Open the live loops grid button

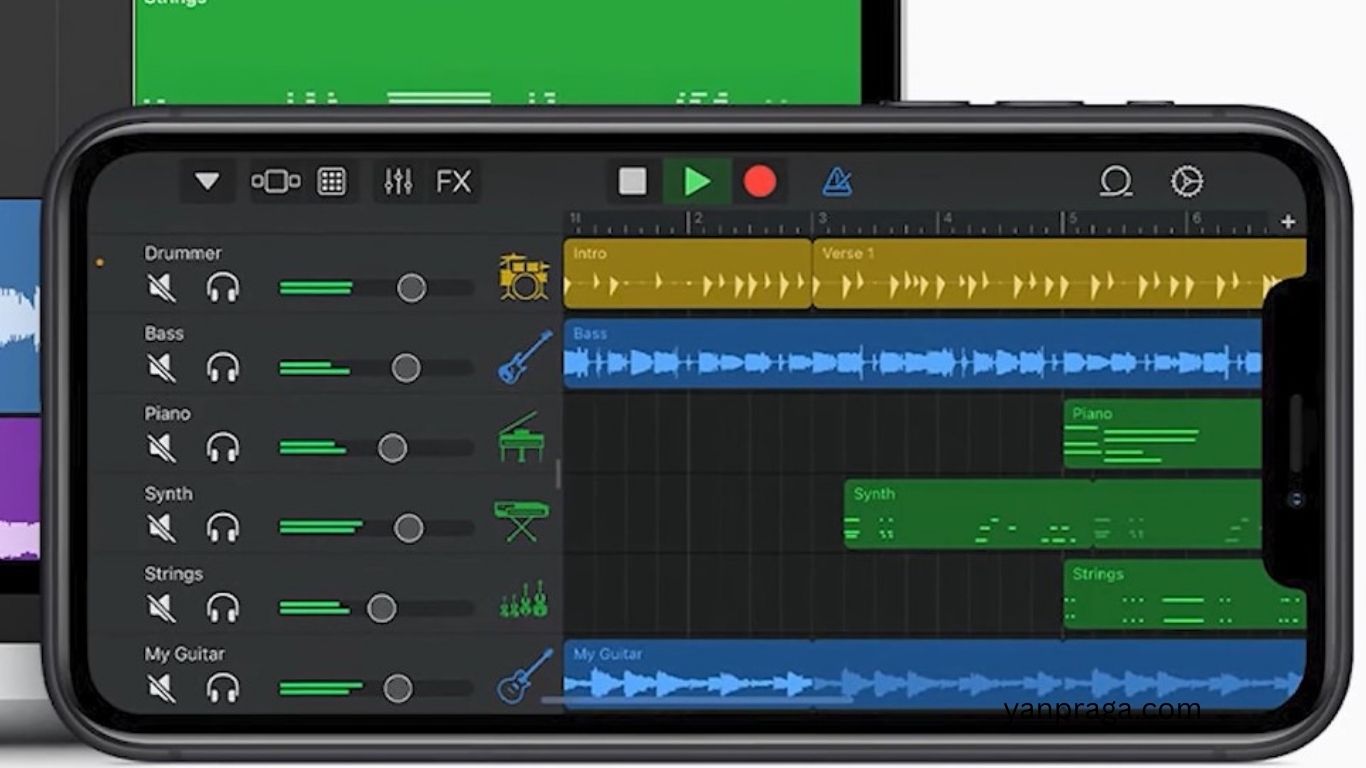[331, 182]
